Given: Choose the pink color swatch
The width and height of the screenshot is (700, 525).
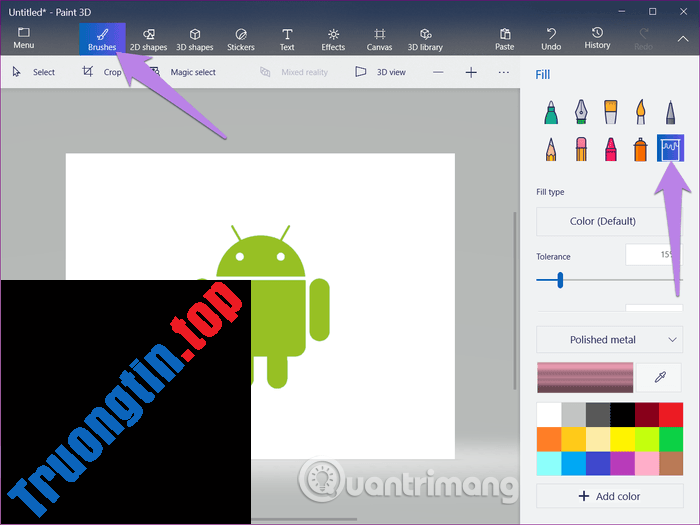Looking at the screenshot, I should 646,463.
